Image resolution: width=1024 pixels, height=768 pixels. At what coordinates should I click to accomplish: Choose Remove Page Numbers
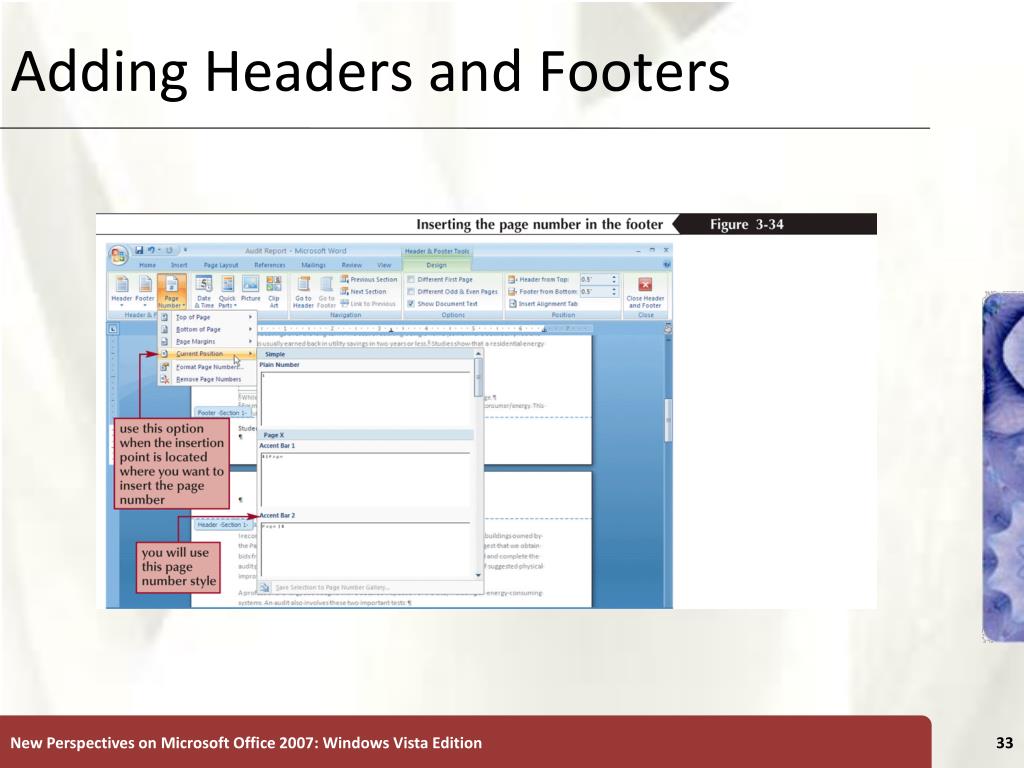(207, 379)
